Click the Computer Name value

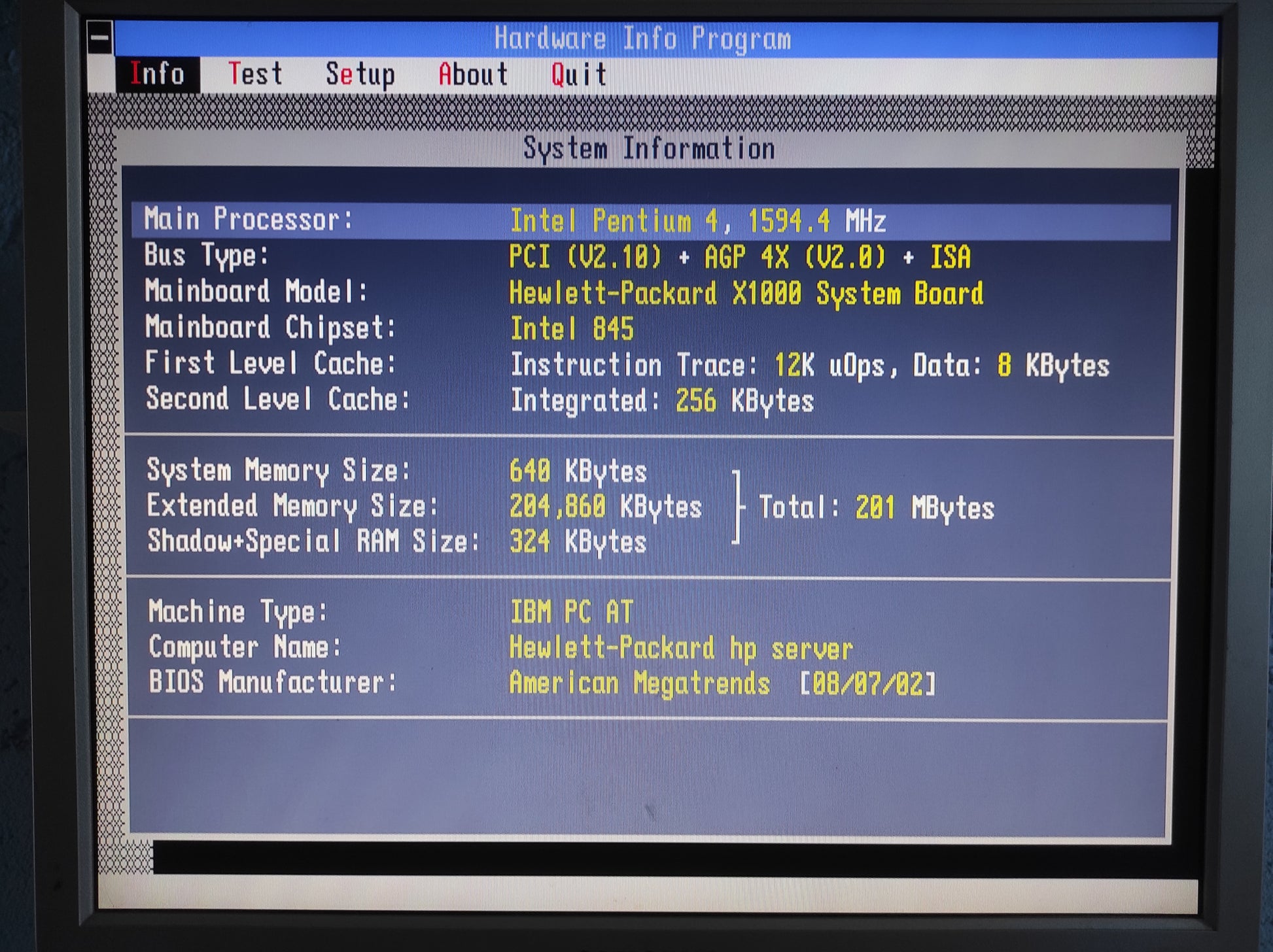680,649
